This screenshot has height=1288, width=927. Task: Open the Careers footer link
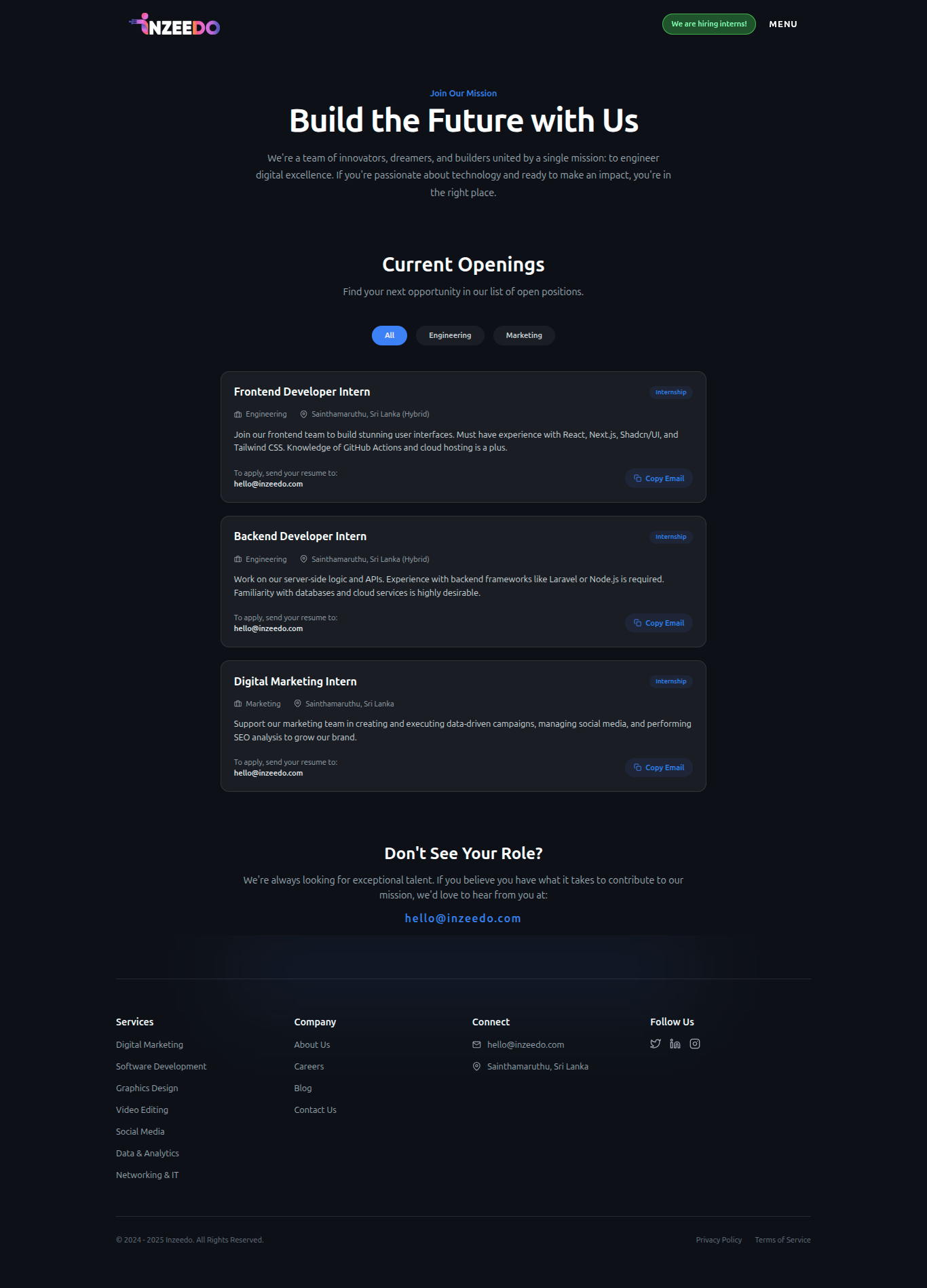click(x=309, y=1067)
